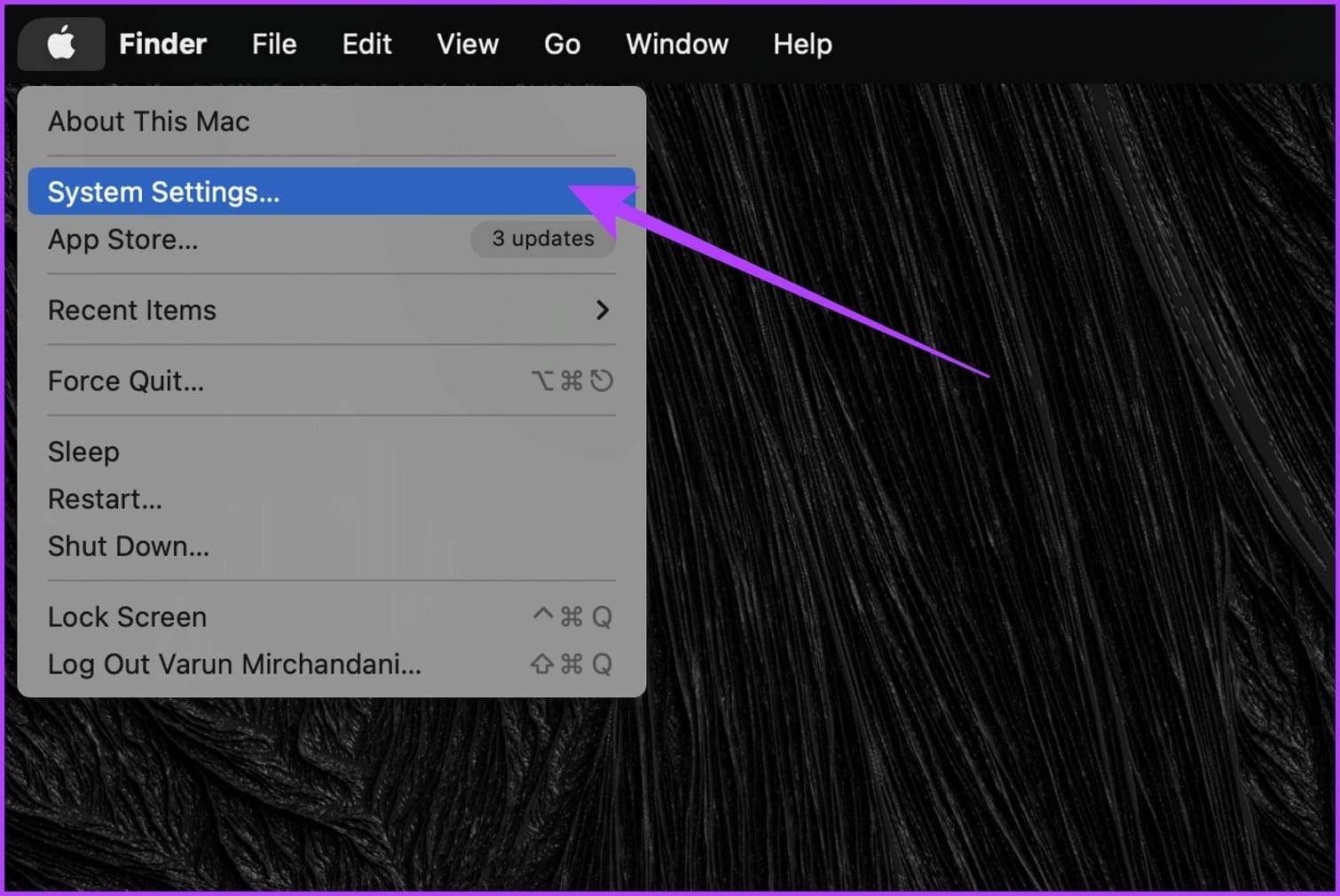This screenshot has height=896, width=1340.
Task: Open App Store… menu entry
Action: pos(332,239)
